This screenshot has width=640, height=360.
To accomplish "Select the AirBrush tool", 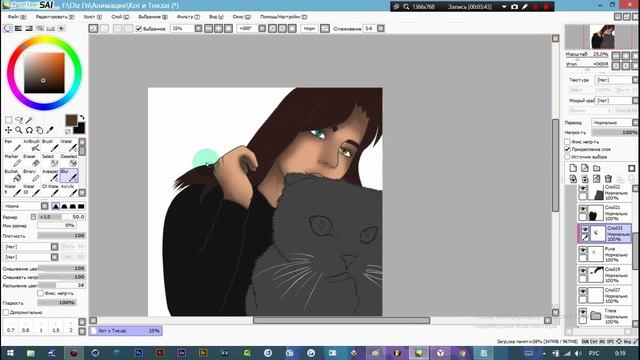I will [x=31, y=145].
